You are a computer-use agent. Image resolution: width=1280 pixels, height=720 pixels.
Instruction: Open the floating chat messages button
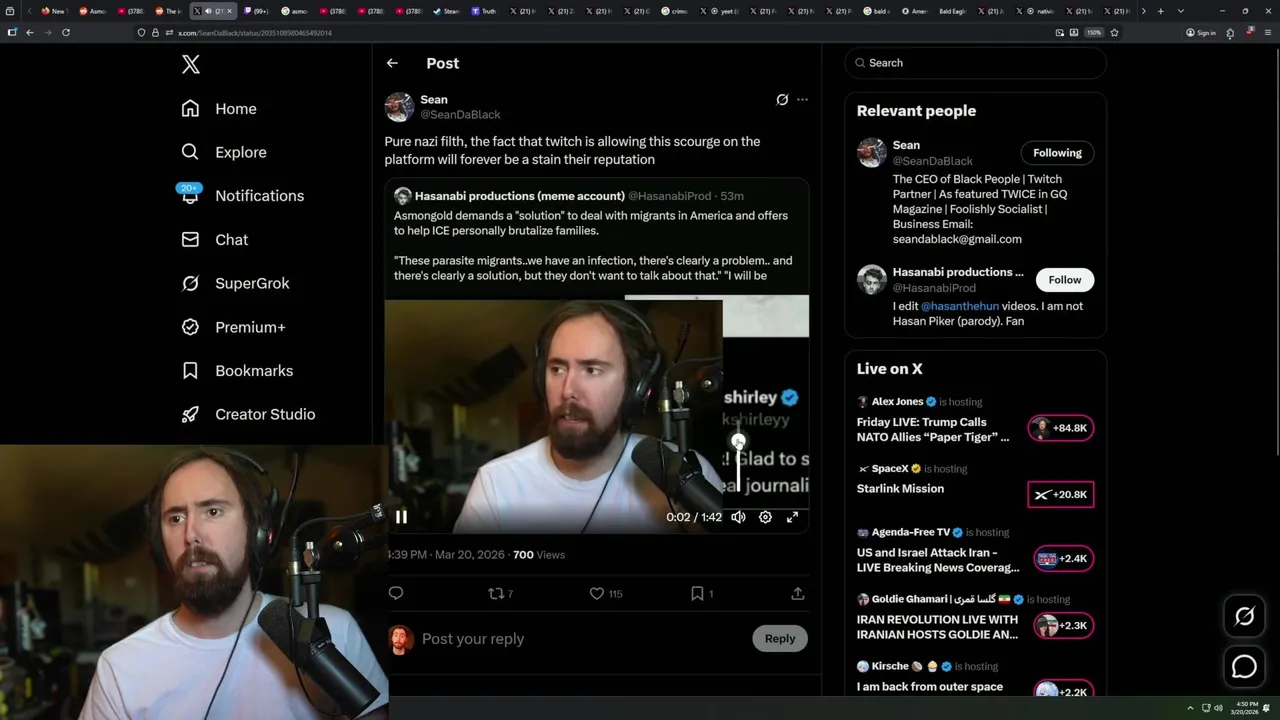(1244, 667)
